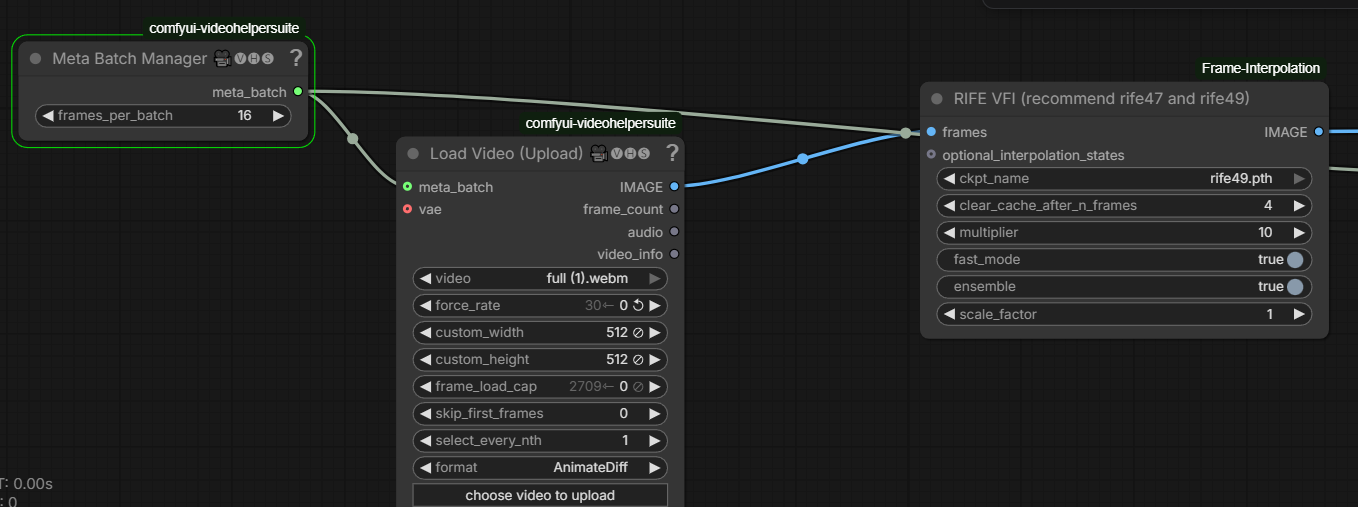1358x507 pixels.
Task: Decrease multiplier with left arrow
Action: [x=947, y=233]
